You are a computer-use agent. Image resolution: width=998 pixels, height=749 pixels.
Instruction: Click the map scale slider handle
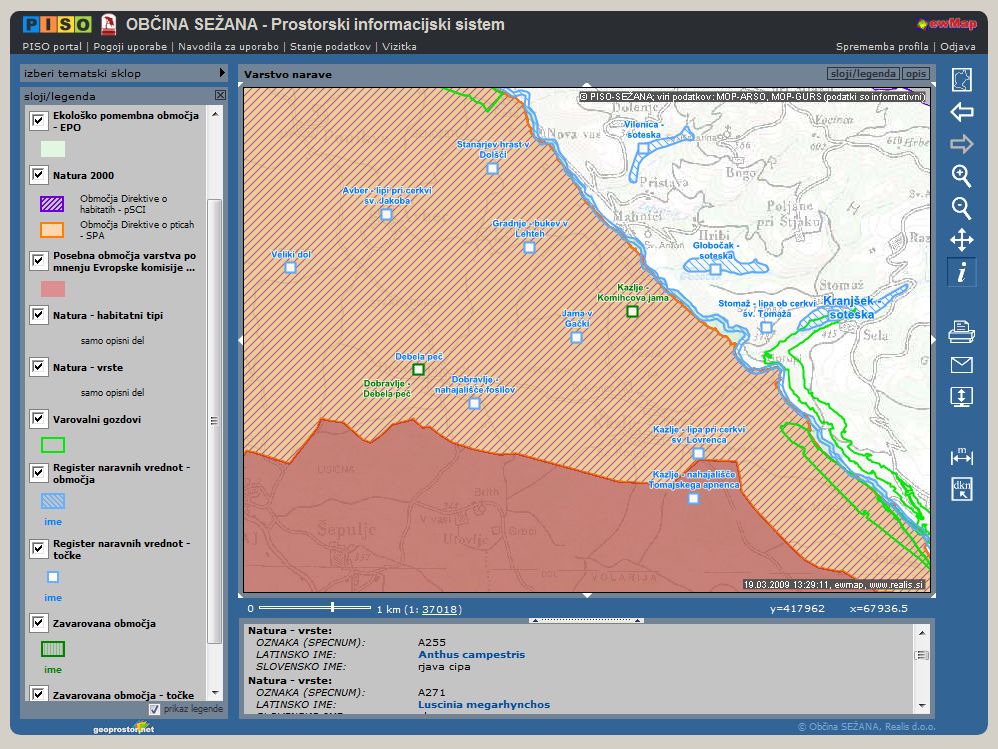[332, 607]
